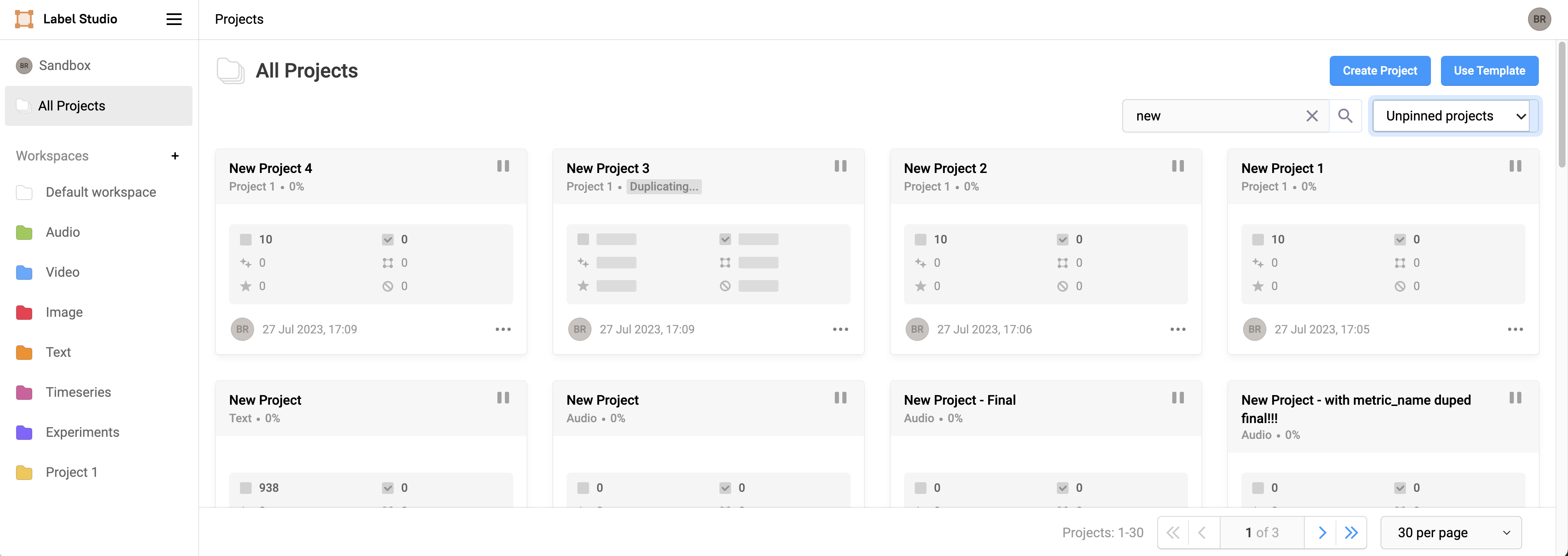Select All Projects in the sidebar
The image size is (1568, 556).
coord(71,106)
